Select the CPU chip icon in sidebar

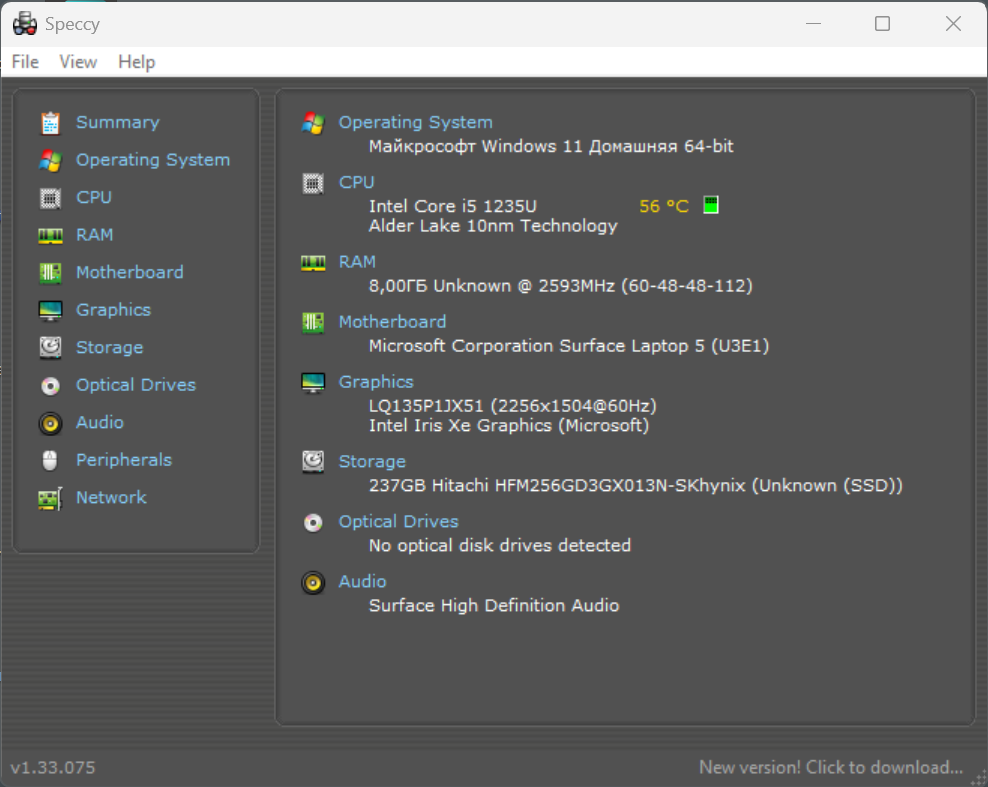(x=50, y=198)
